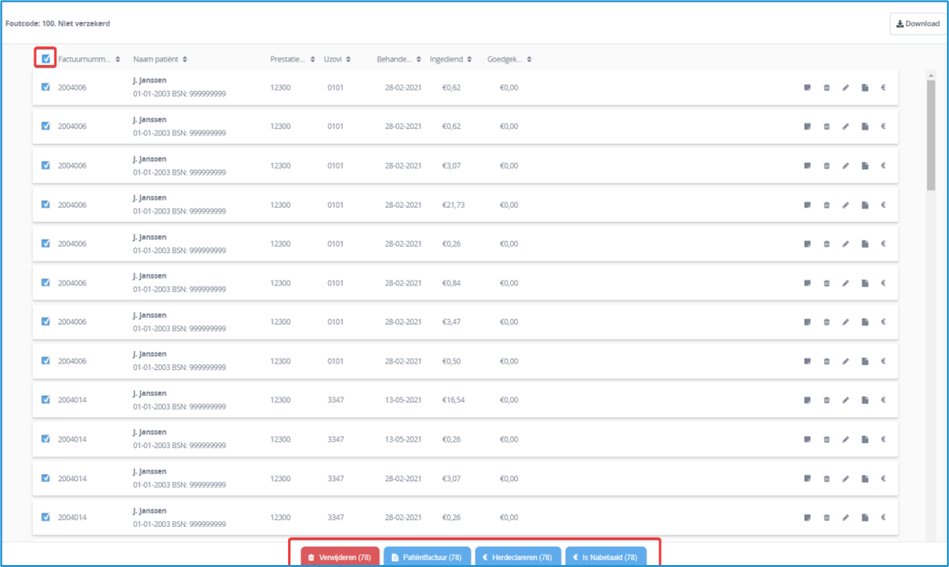Click pencil icon on the €21,73 row

pyautogui.click(x=845, y=205)
